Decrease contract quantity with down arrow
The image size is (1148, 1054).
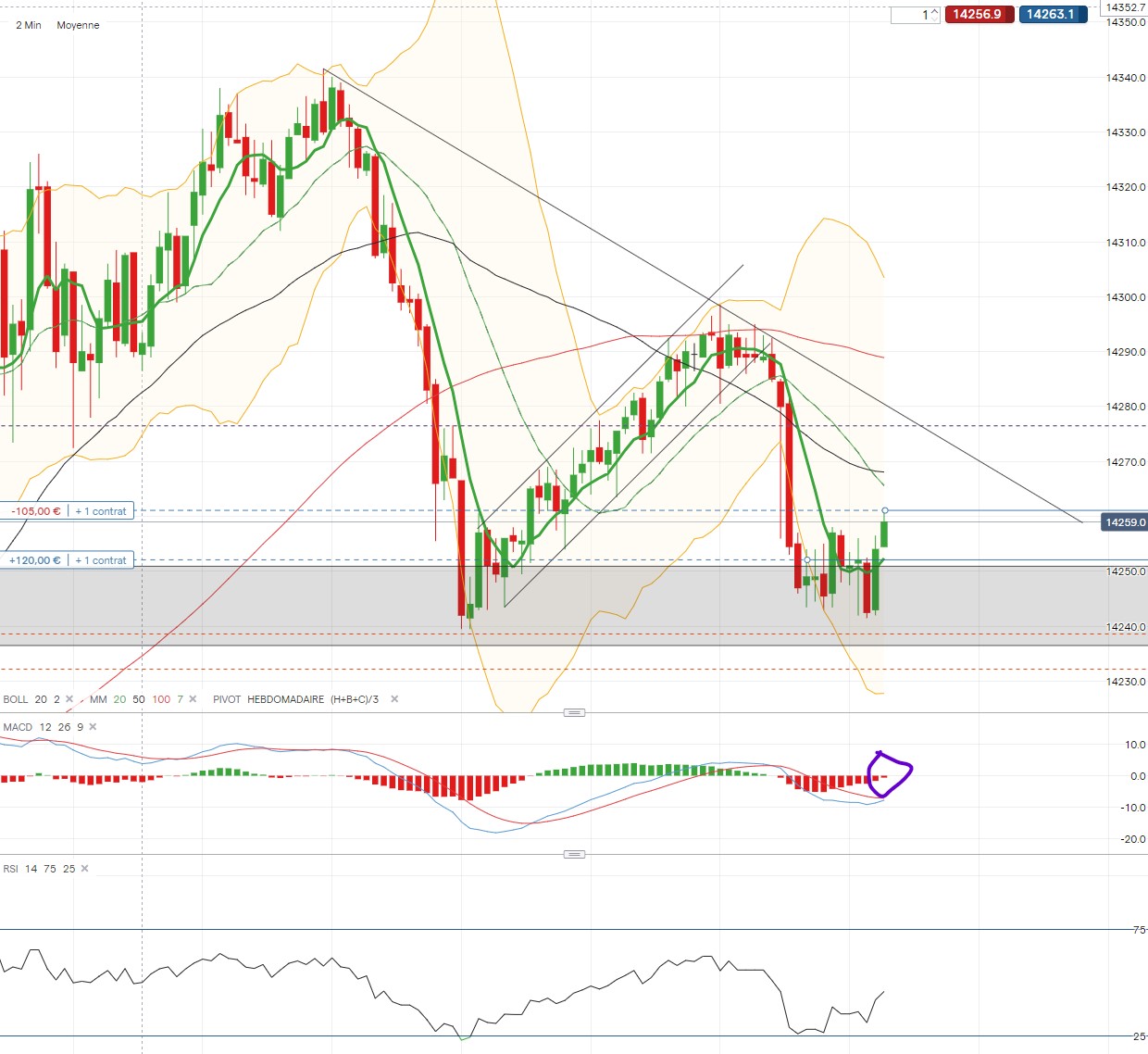click(x=934, y=19)
